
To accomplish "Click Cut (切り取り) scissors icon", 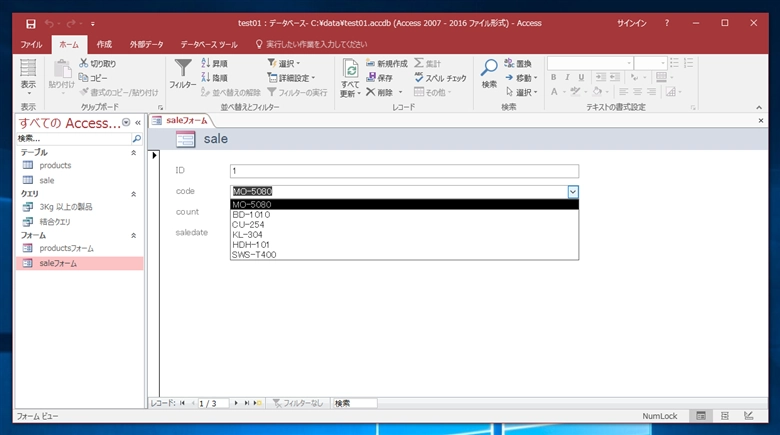I will pyautogui.click(x=84, y=63).
